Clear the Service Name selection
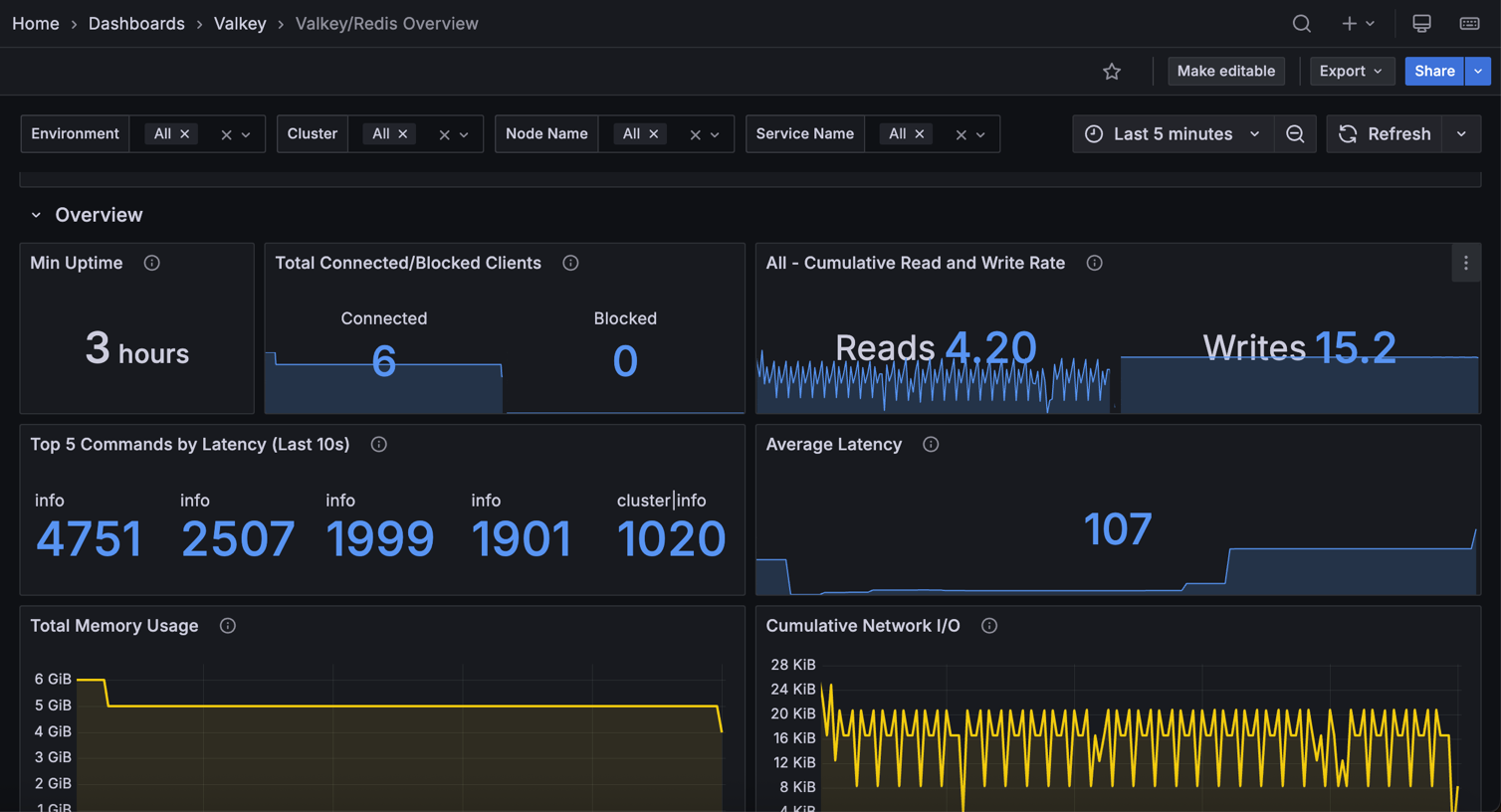 click(959, 133)
